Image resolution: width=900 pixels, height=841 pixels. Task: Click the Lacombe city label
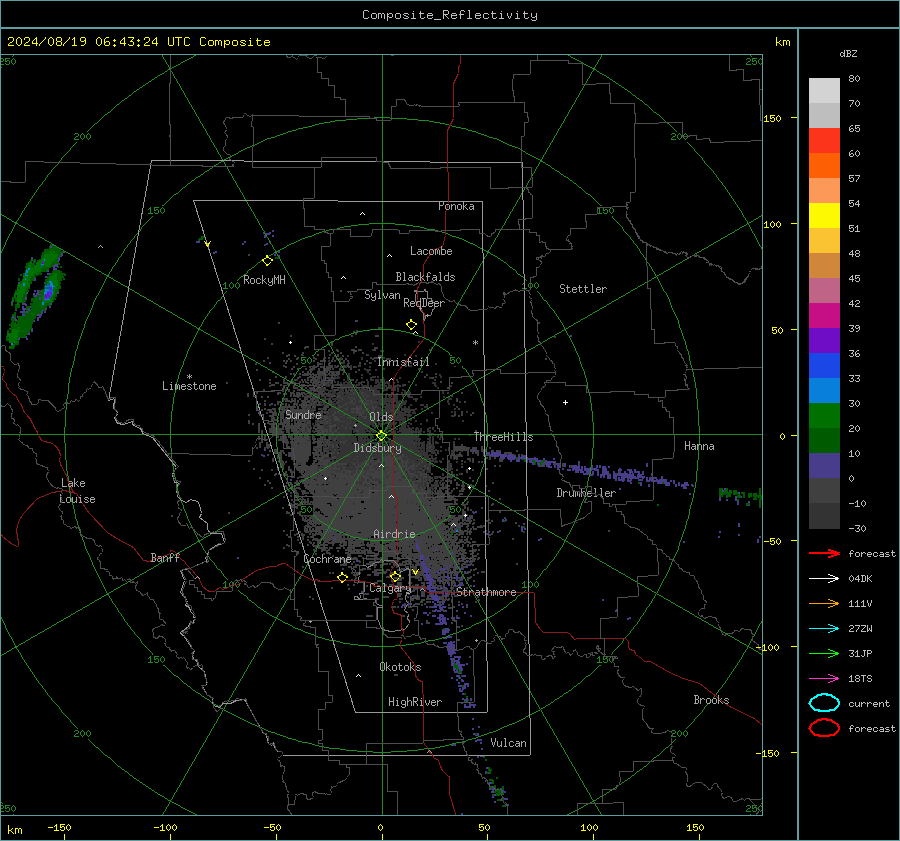pyautogui.click(x=431, y=251)
